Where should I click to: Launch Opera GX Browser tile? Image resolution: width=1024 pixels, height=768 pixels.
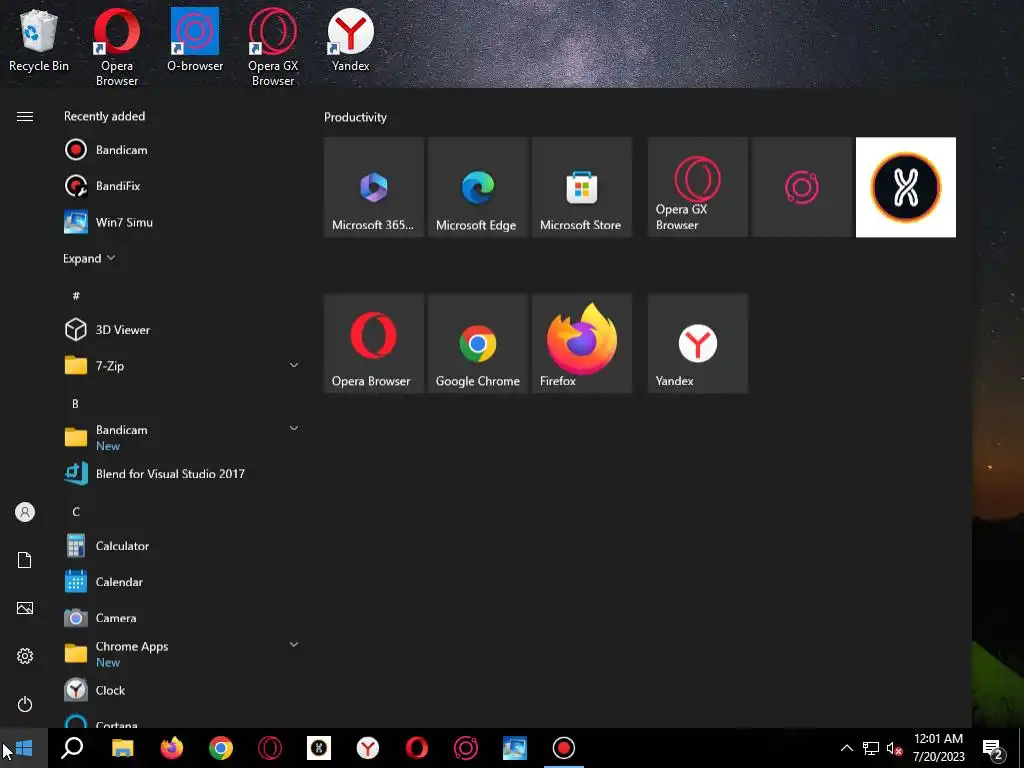pyautogui.click(x=697, y=187)
